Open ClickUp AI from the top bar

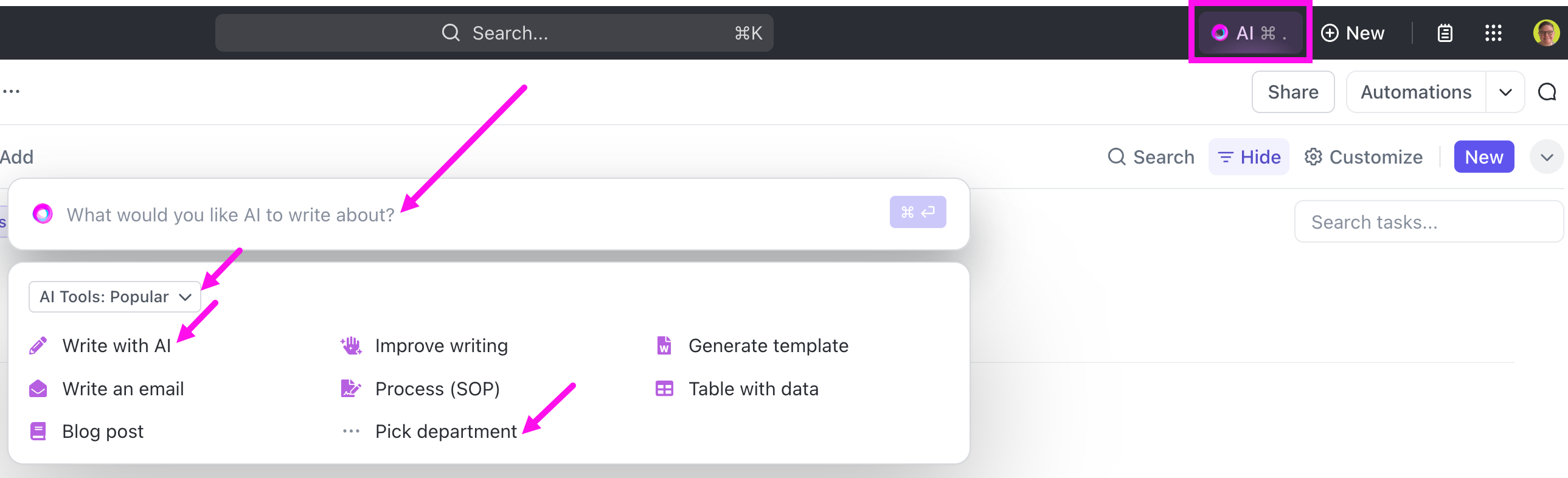coord(1250,32)
